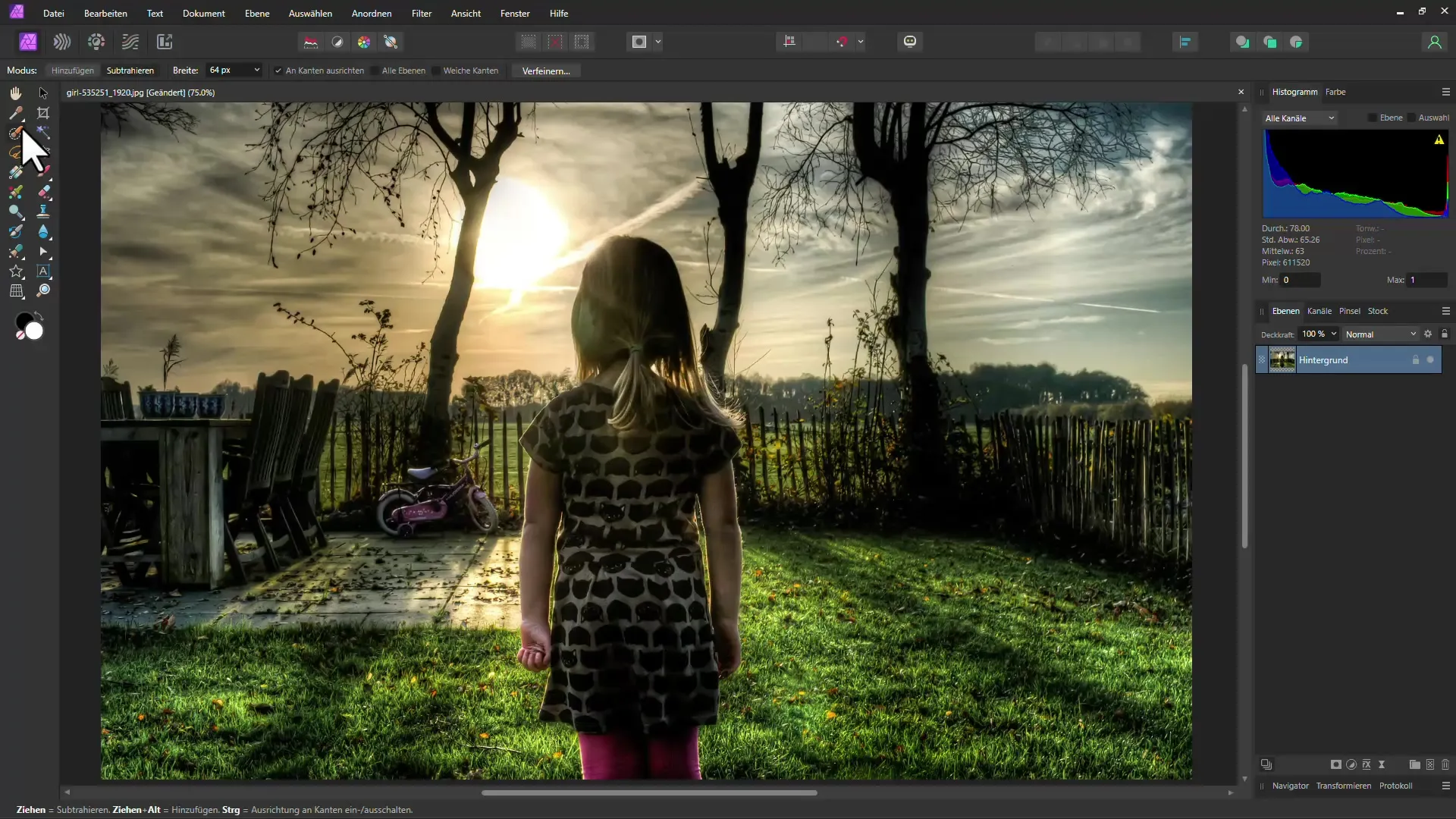The height and width of the screenshot is (819, 1456).
Task: Toggle lock on Hintergrund layer
Action: (1415, 359)
